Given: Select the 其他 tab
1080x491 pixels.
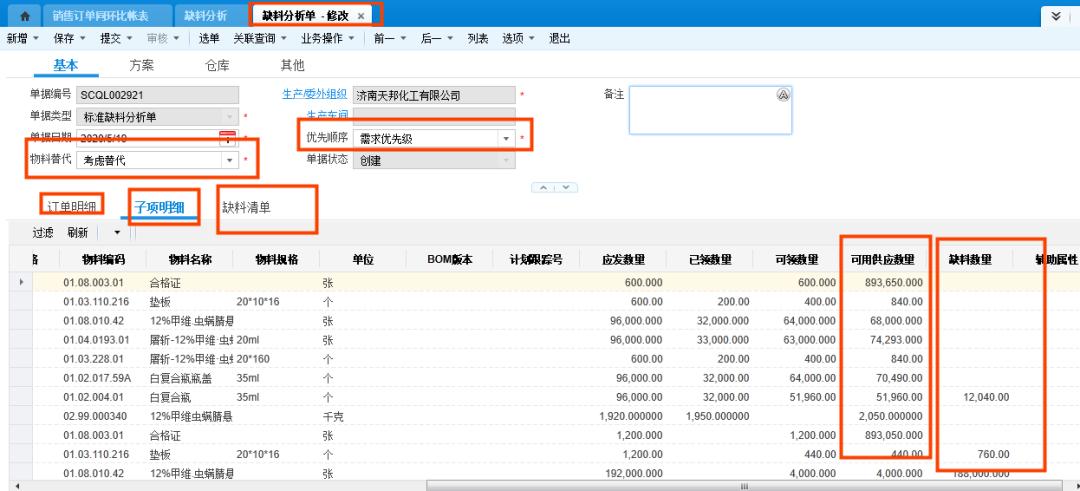Looking at the screenshot, I should click(x=292, y=65).
